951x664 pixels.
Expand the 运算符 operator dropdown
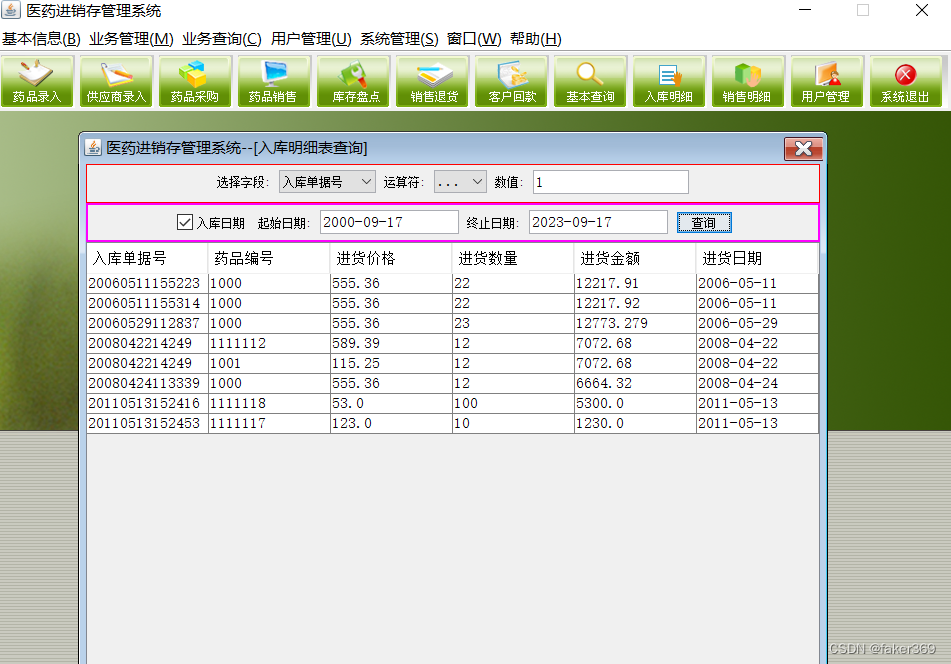460,182
